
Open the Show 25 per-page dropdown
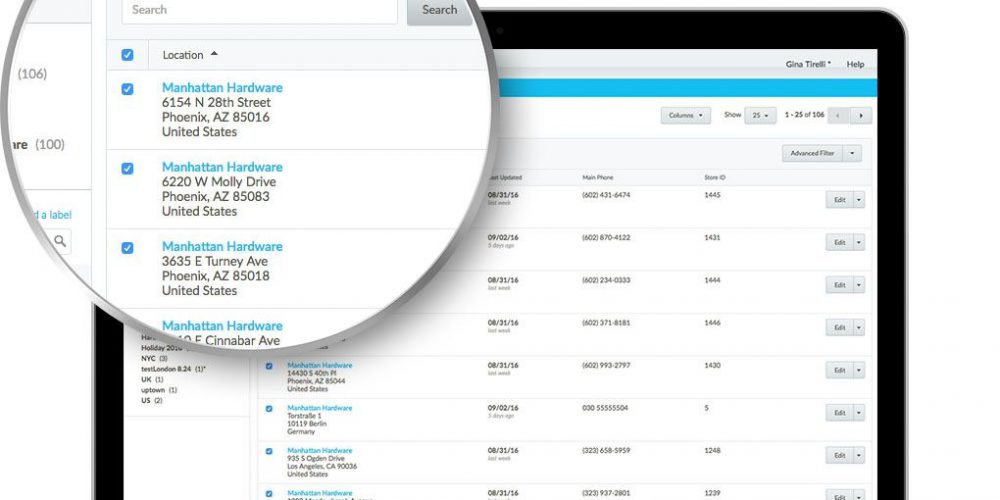761,116
